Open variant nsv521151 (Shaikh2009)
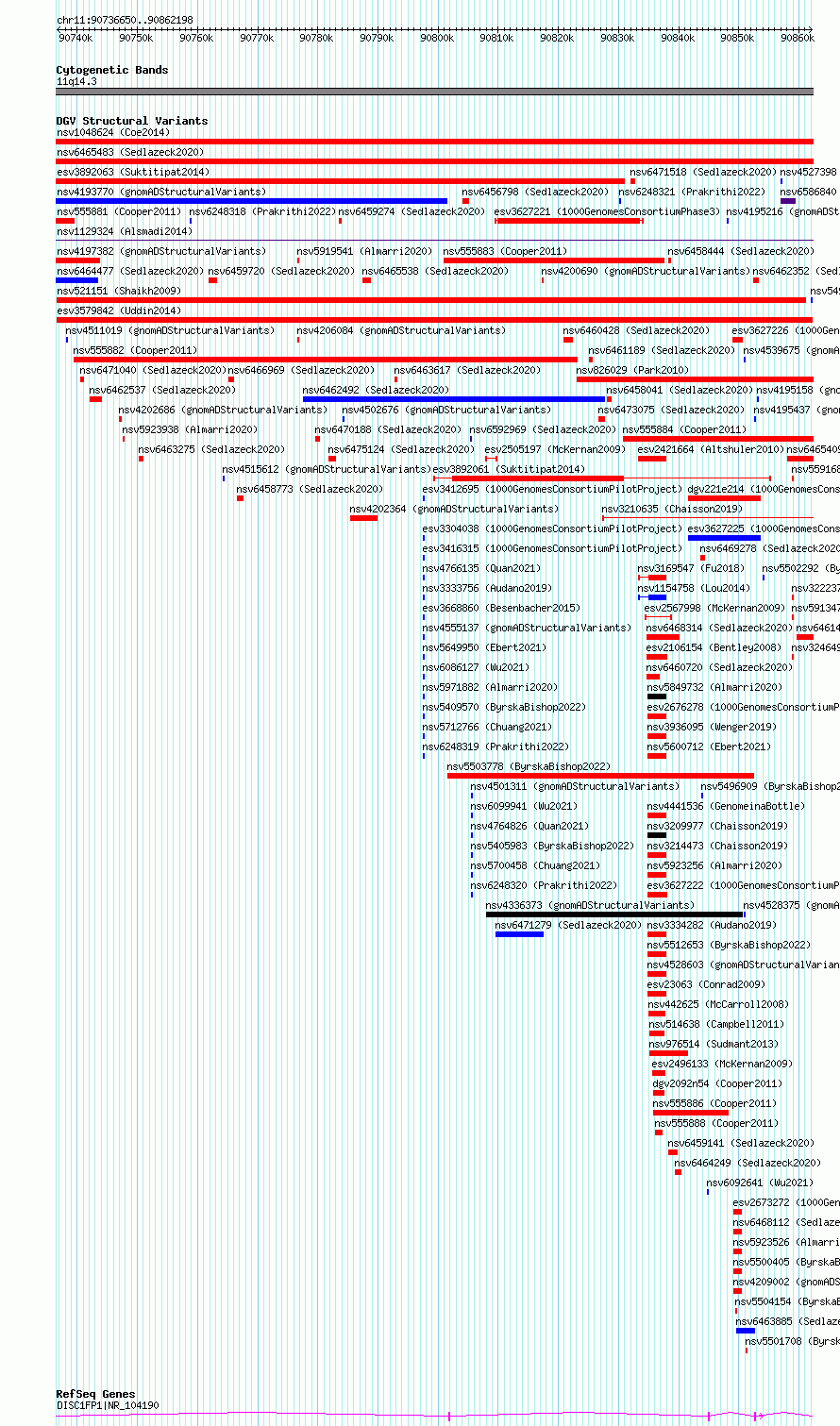840x1426 pixels. tap(119, 291)
